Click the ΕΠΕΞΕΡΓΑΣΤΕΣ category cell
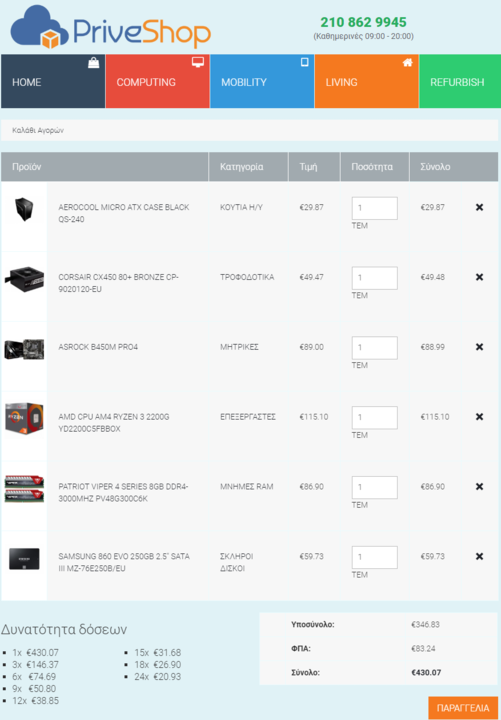 (248, 416)
